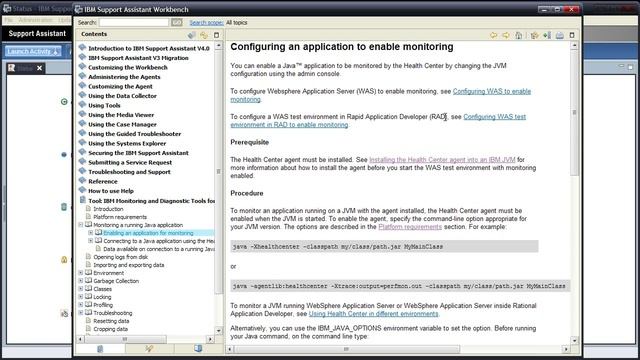Follow Configuring WAS test environment in RAD link

tap(494, 117)
